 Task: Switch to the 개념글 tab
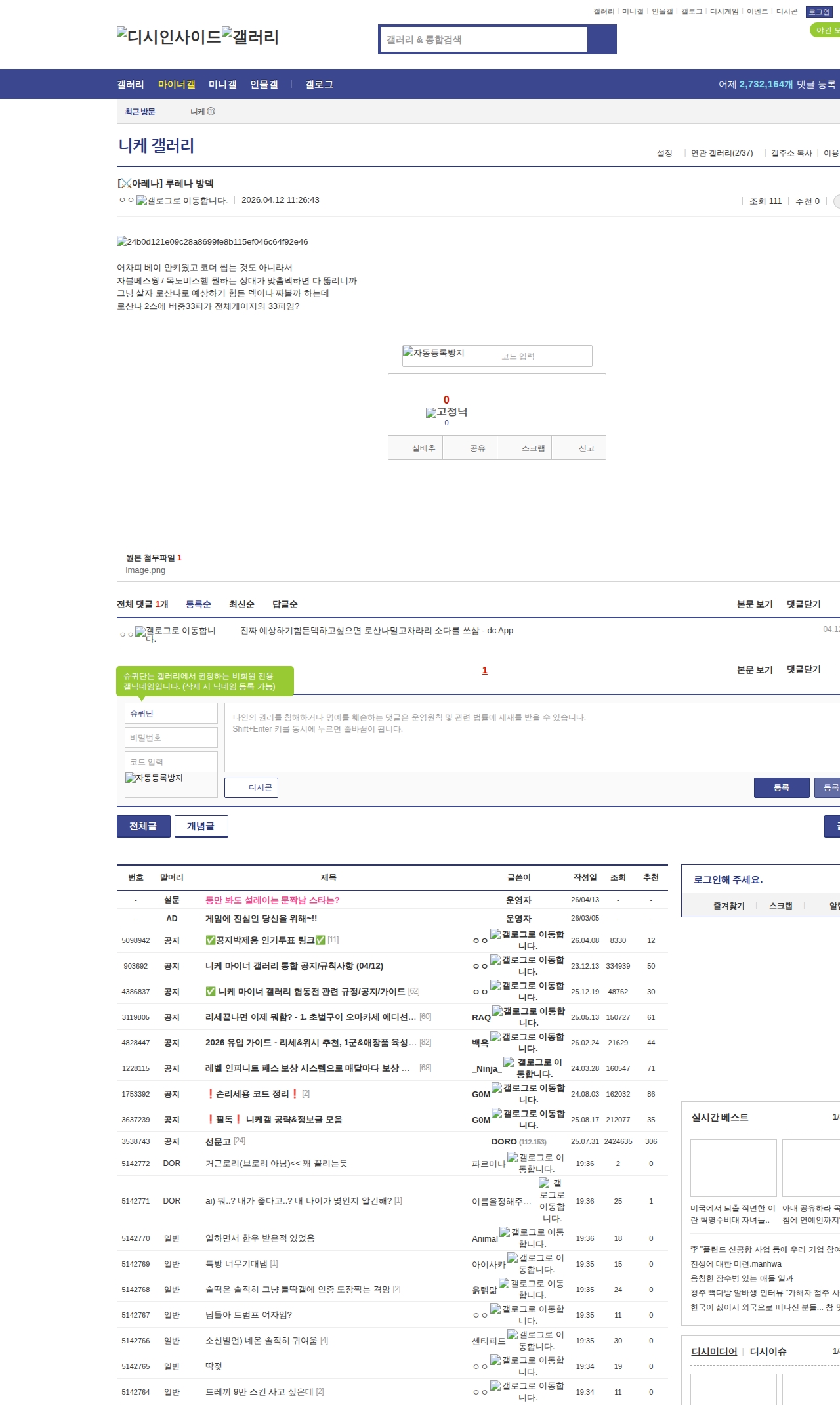tap(201, 826)
